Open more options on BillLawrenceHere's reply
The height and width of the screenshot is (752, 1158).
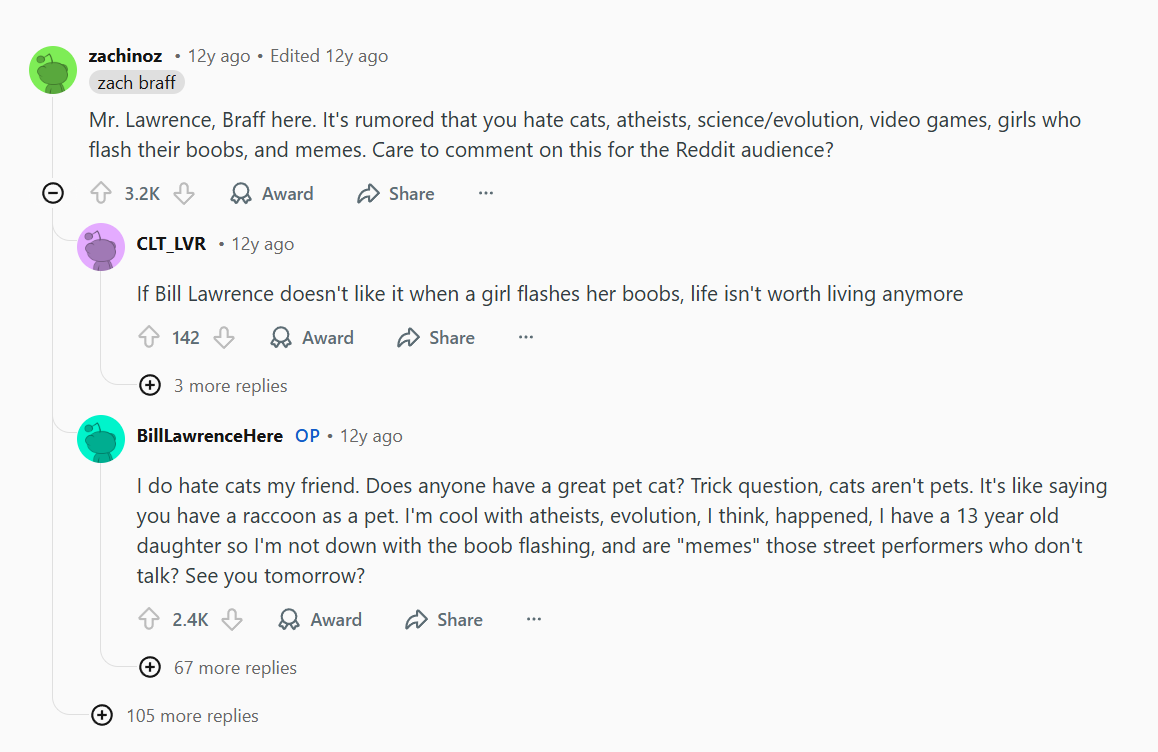(534, 620)
